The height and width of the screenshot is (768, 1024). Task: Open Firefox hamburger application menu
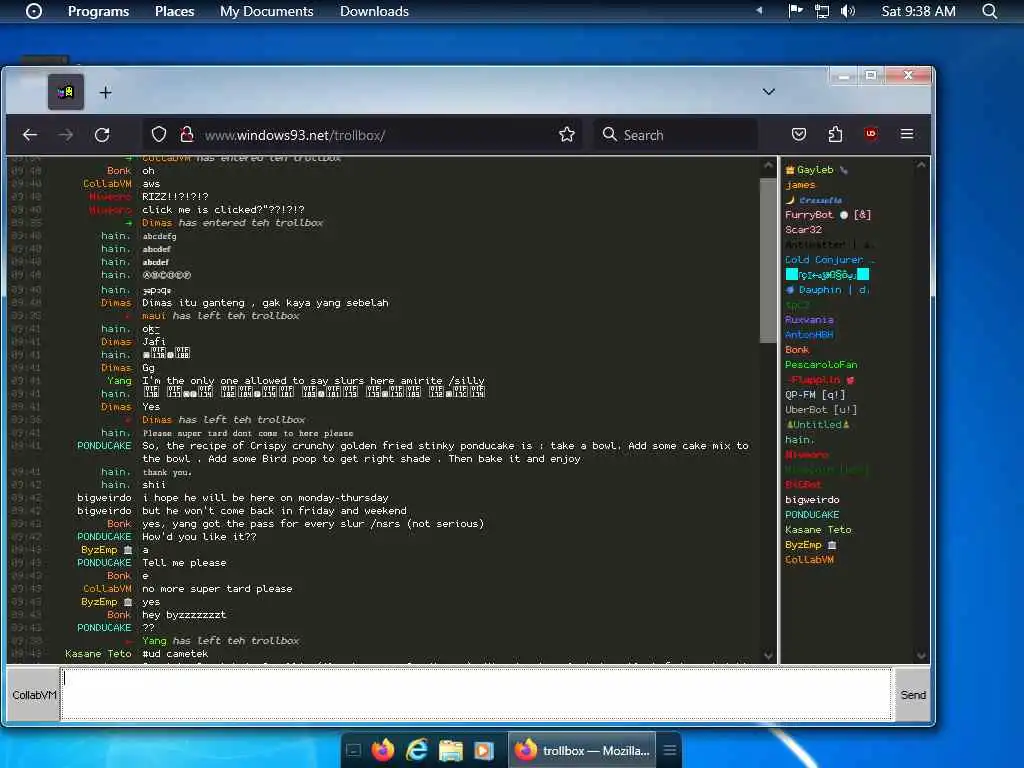coord(907,134)
